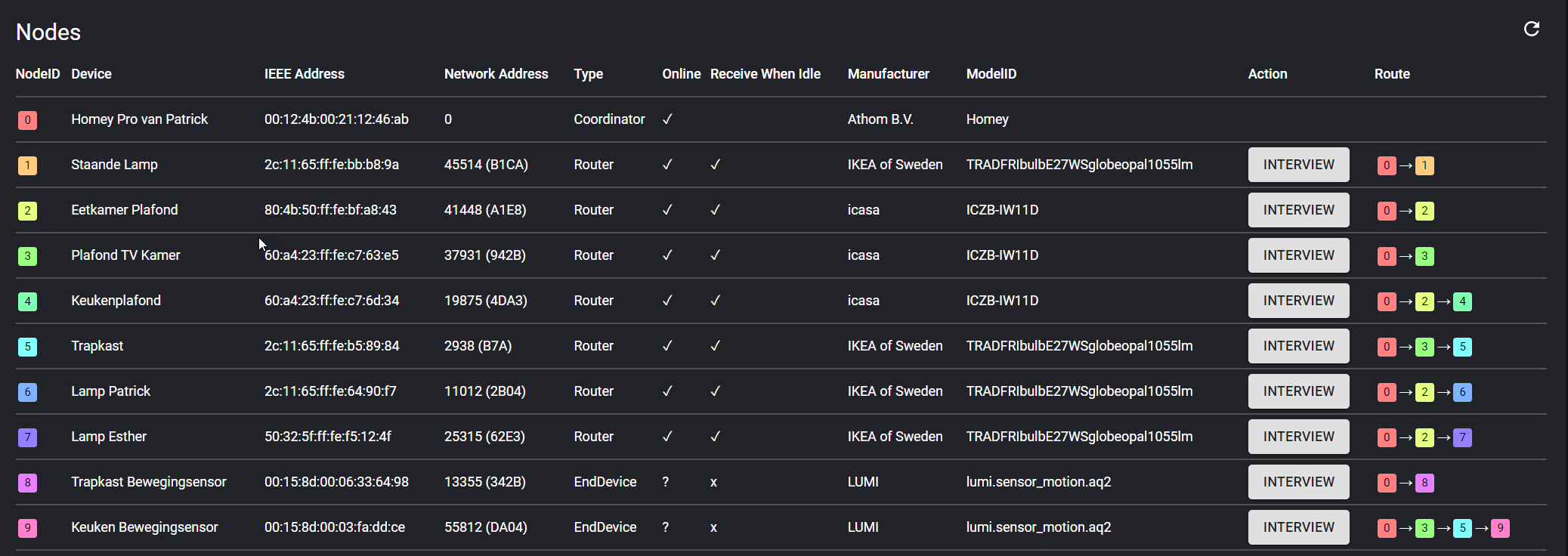Image resolution: width=1568 pixels, height=556 pixels.
Task: Interview the Staande Lamp node
Action: 1298,165
